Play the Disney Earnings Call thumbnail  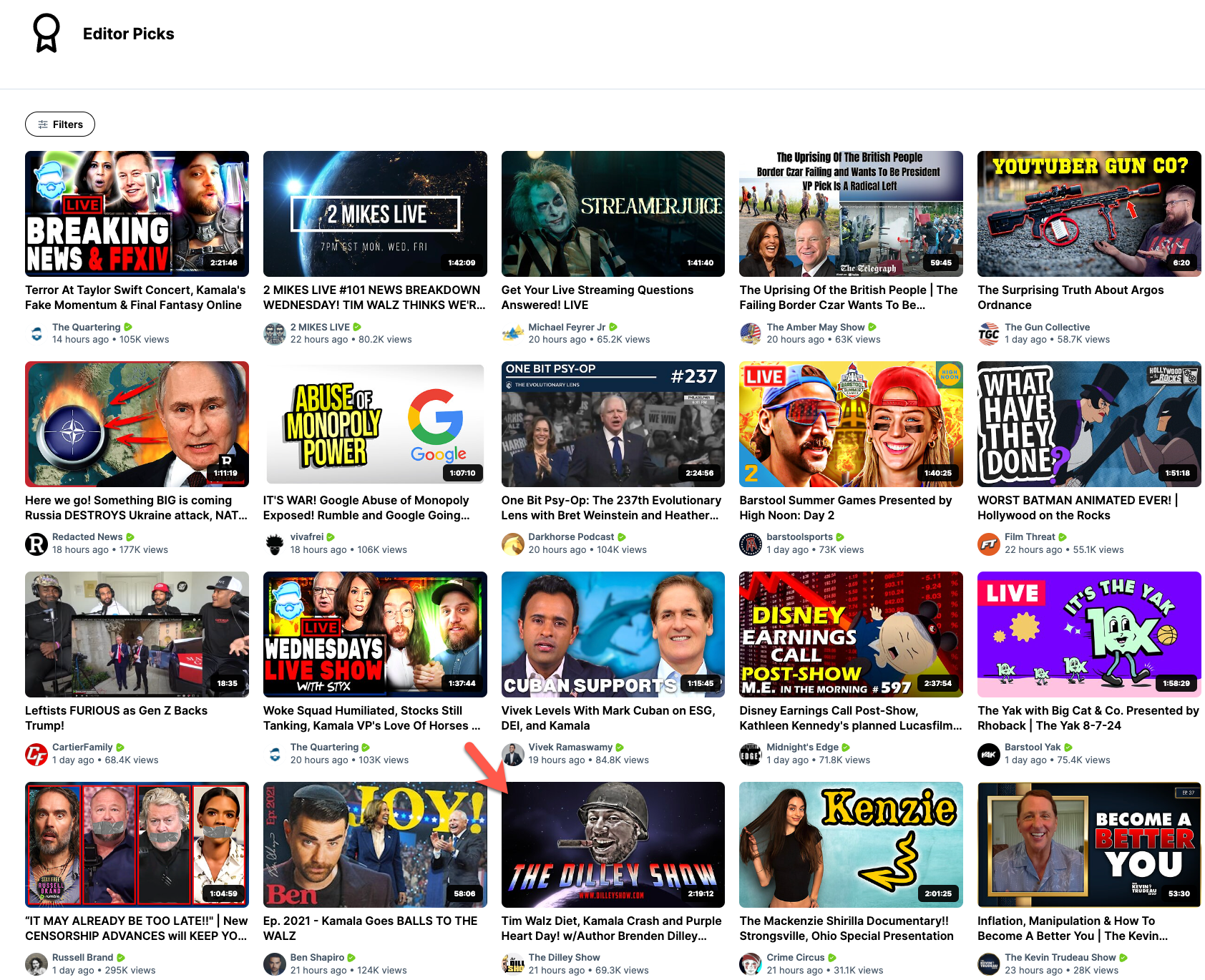pyautogui.click(x=851, y=634)
